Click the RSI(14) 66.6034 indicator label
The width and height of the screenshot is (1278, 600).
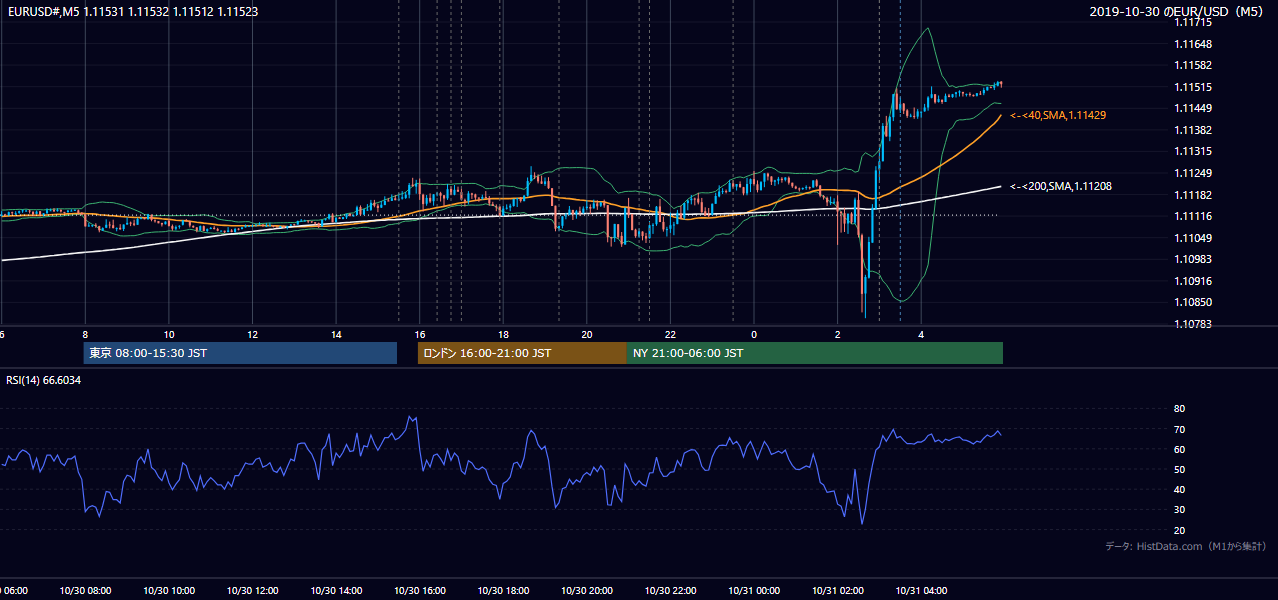[x=44, y=380]
